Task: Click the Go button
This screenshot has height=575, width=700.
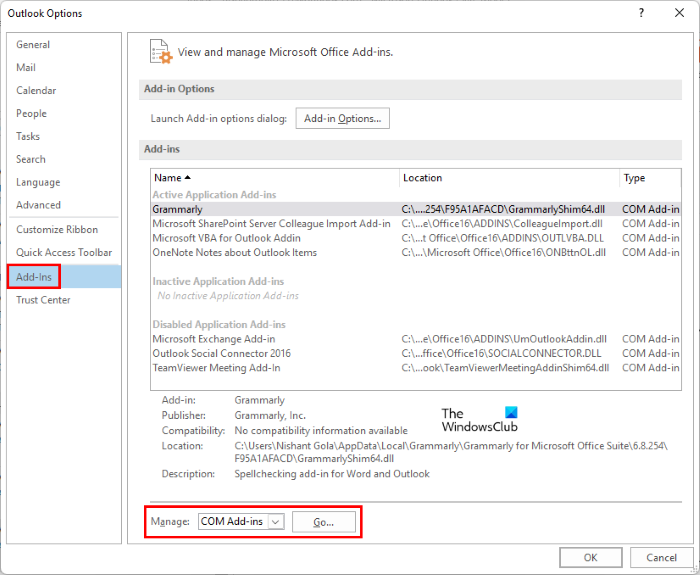Action: (x=323, y=521)
